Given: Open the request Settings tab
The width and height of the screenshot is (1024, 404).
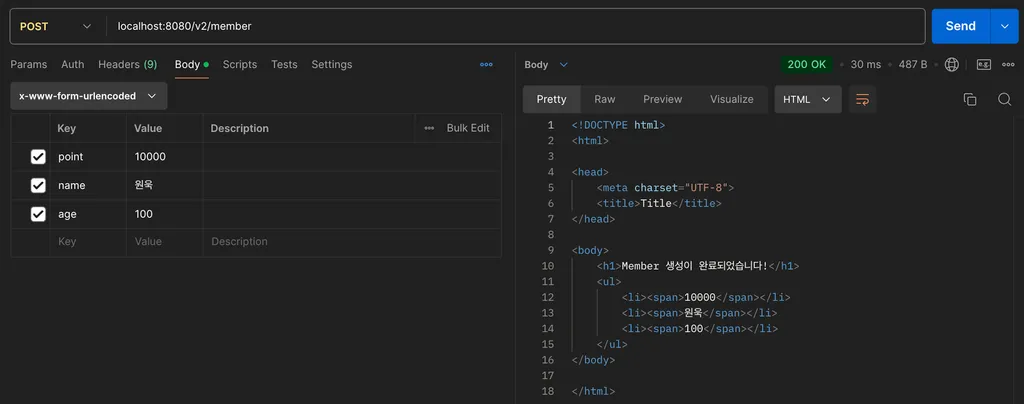Looking at the screenshot, I should point(332,65).
